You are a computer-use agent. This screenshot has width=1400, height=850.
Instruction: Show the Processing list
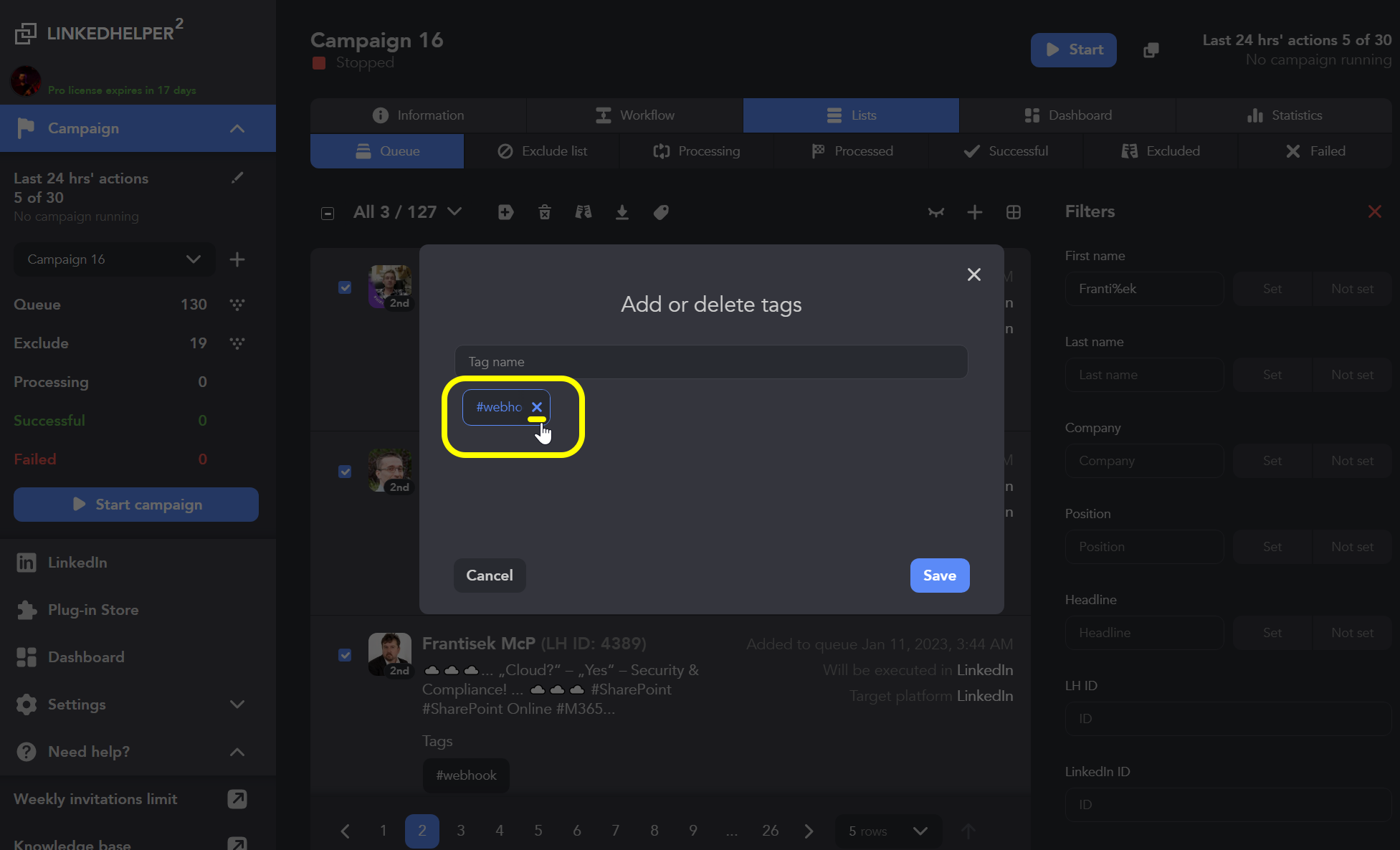point(697,151)
